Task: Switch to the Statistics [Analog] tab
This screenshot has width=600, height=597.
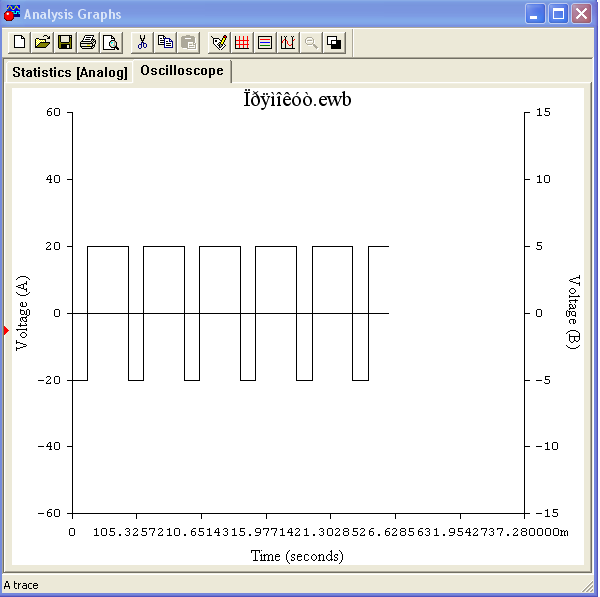Action: click(70, 72)
